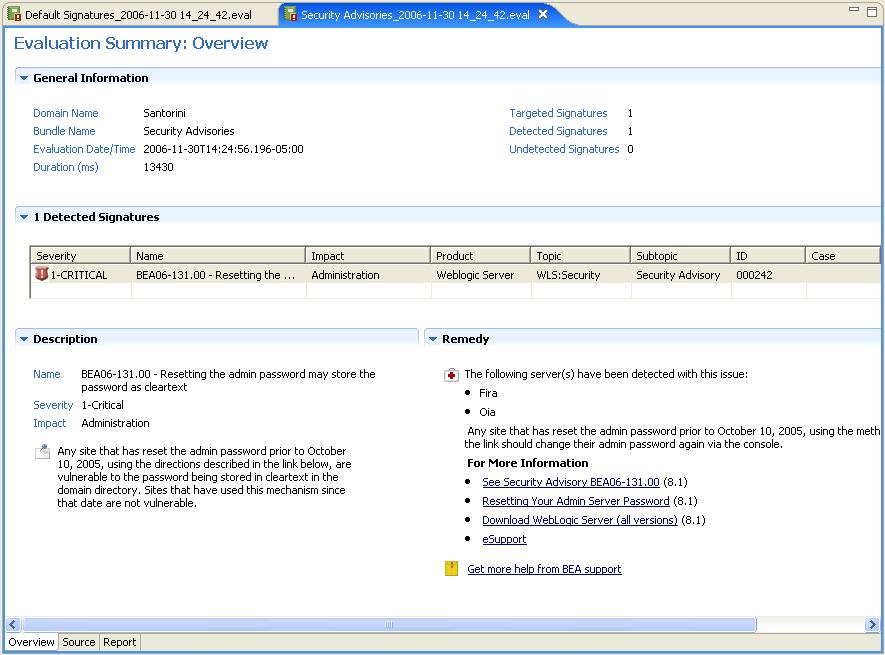Select the BEA06-131.00 Resetting signature name cell
Screen dimensions: 885x655
(216, 275)
